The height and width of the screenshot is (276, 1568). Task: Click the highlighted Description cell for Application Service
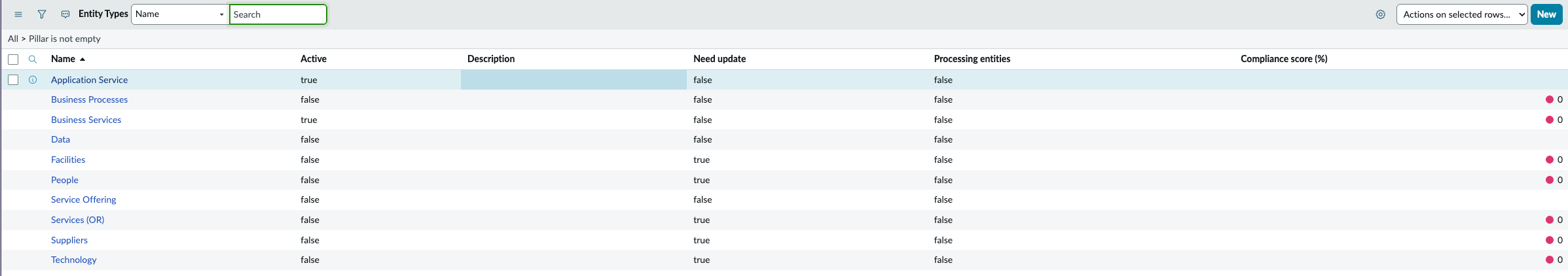(574, 80)
